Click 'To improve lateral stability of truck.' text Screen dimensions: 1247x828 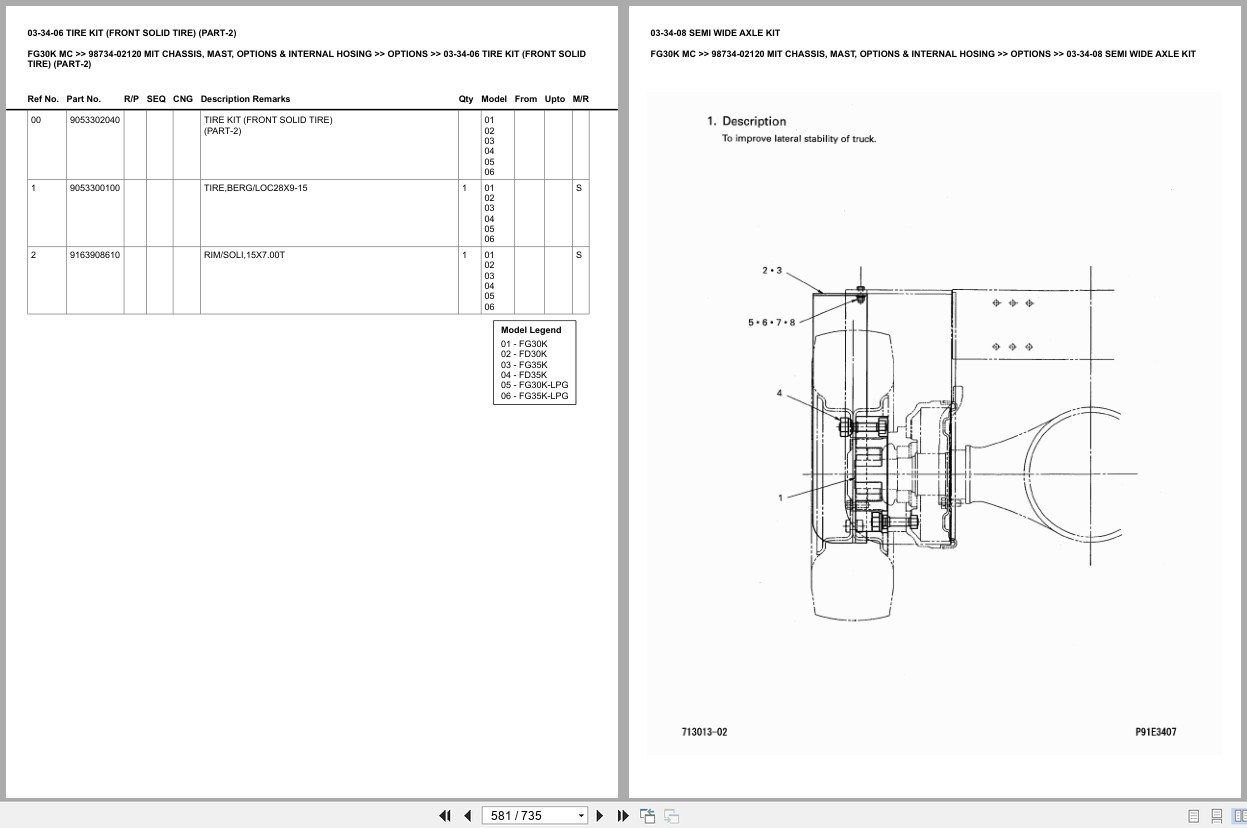point(799,139)
